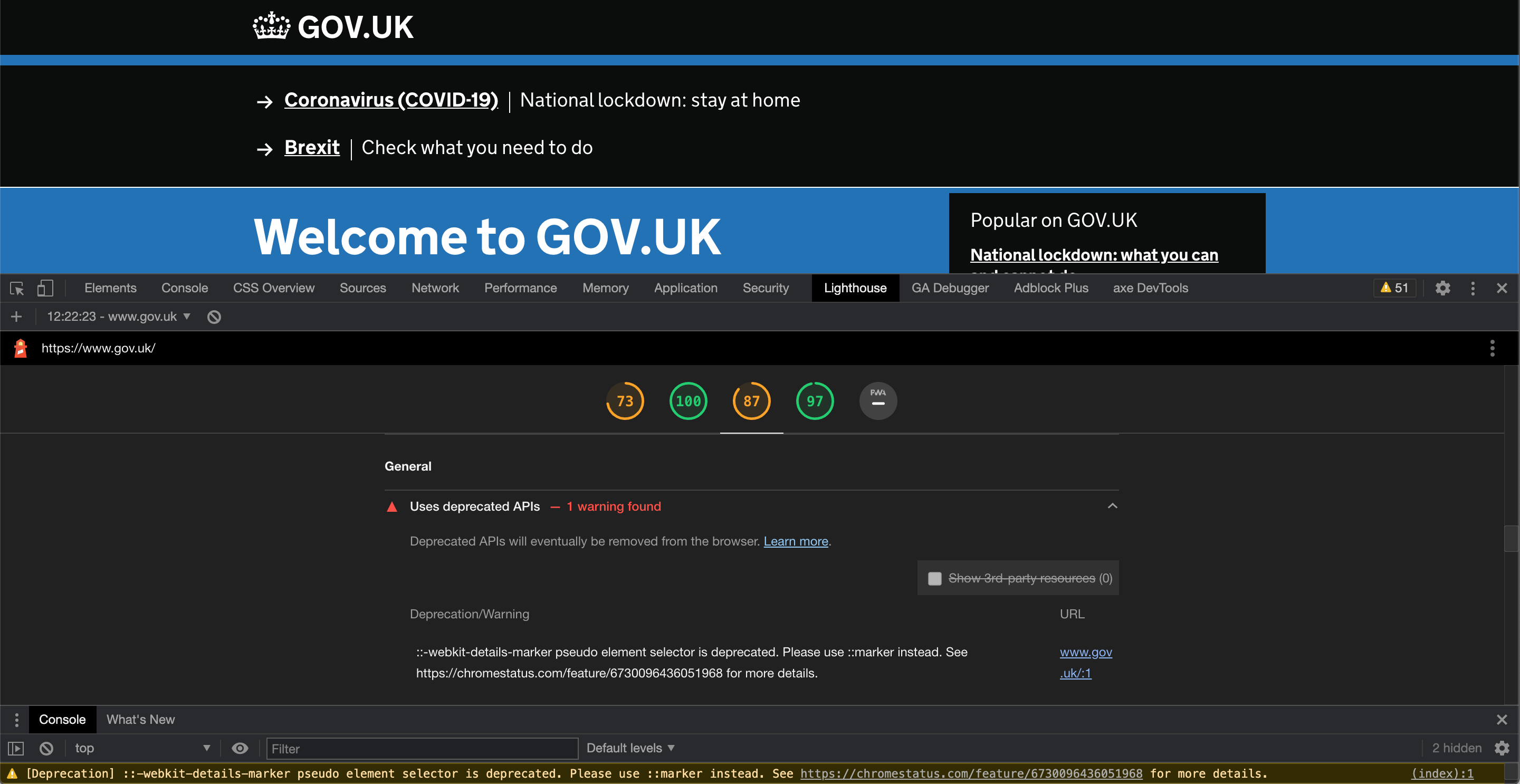Click the https://www.gov.uk/ report URL
1520x784 pixels.
99,348
